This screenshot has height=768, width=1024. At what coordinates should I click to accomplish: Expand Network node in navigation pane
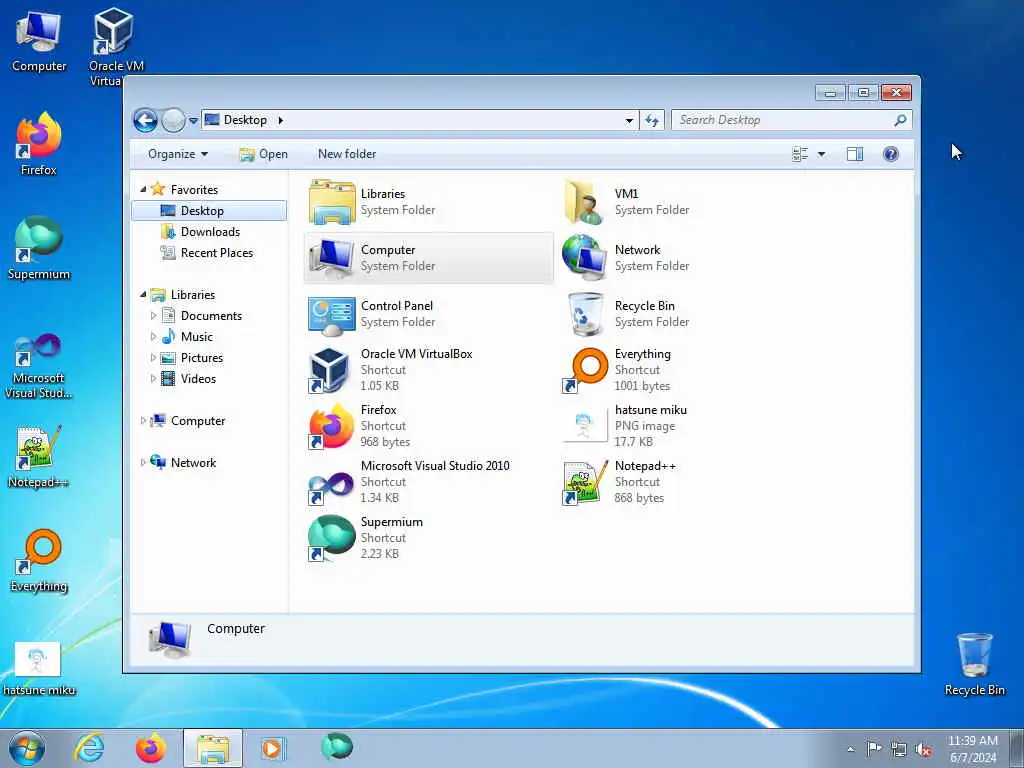(143, 462)
